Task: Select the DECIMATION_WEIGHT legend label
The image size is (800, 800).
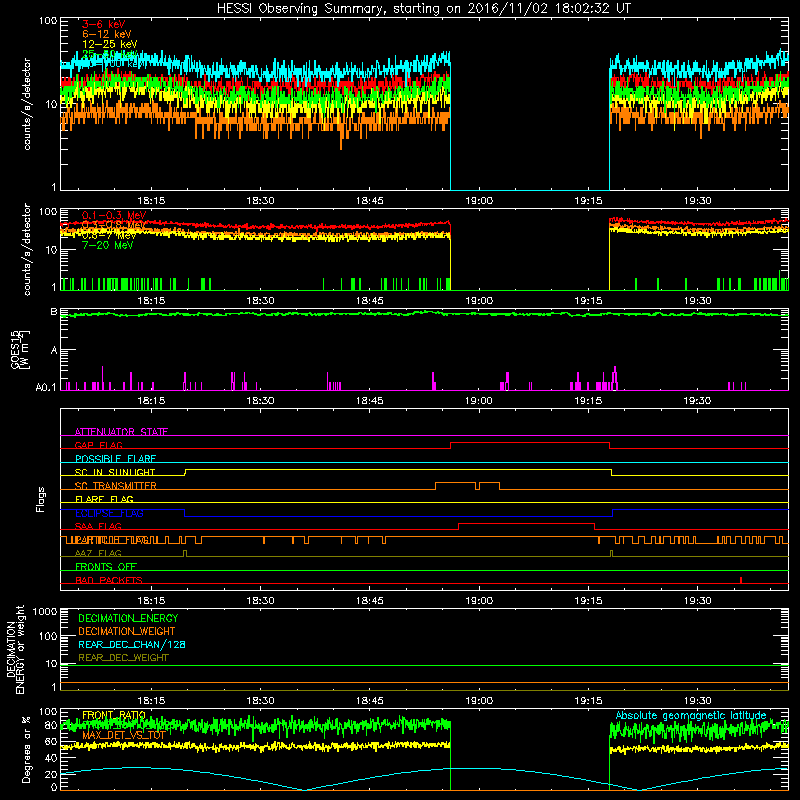Action: (127, 631)
